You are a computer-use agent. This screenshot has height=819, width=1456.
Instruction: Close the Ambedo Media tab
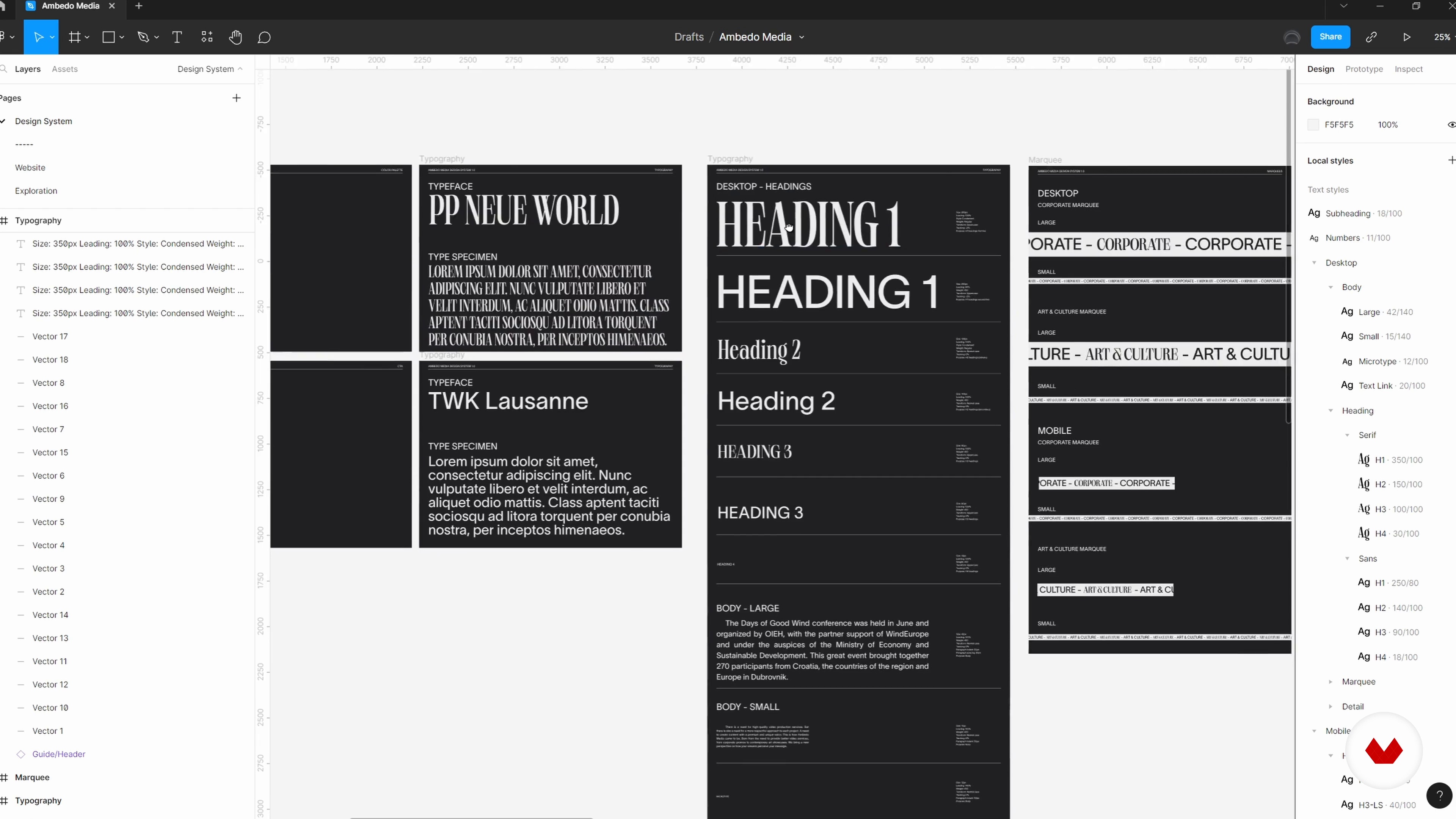[x=112, y=6]
